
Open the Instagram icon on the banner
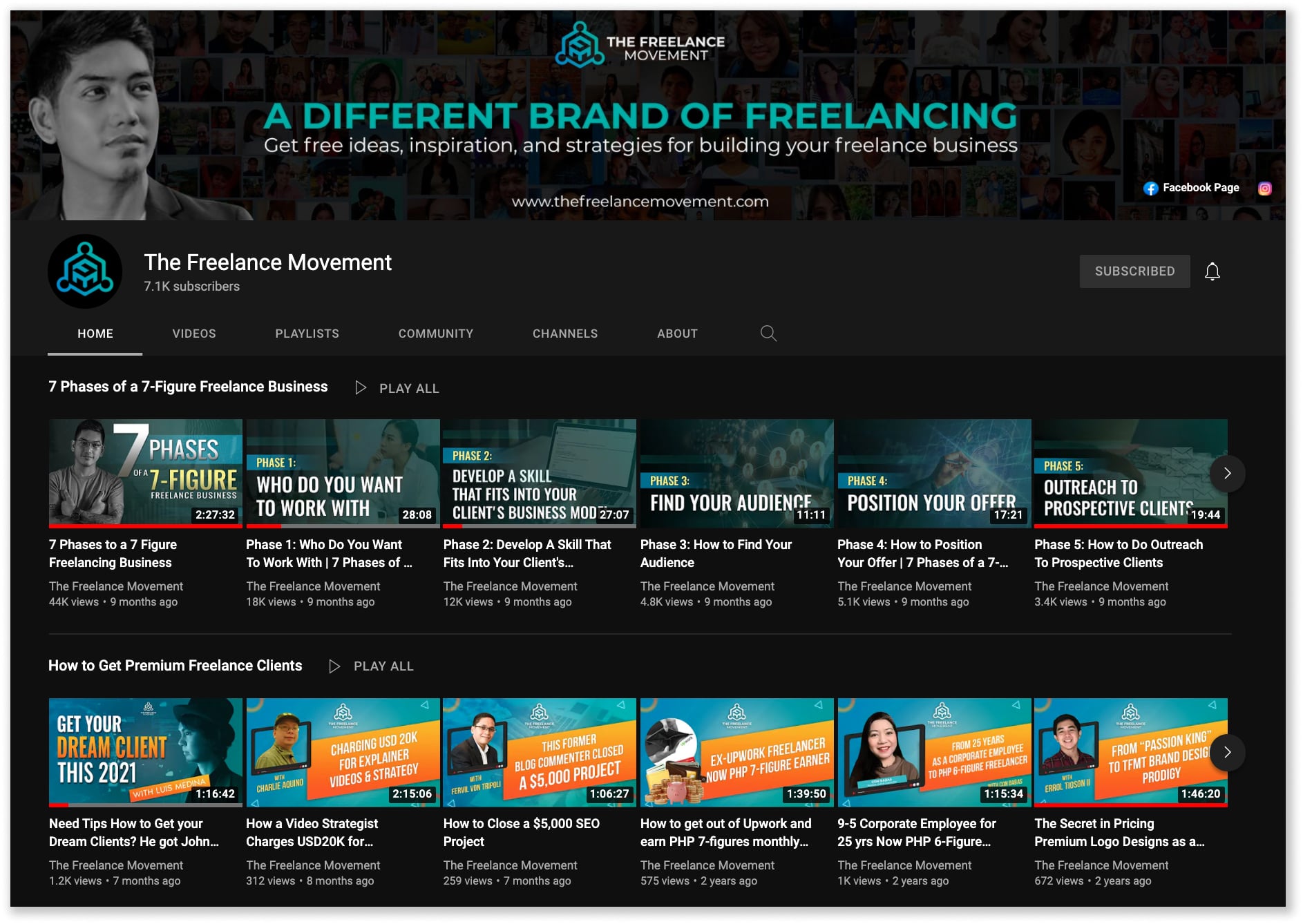click(x=1264, y=188)
